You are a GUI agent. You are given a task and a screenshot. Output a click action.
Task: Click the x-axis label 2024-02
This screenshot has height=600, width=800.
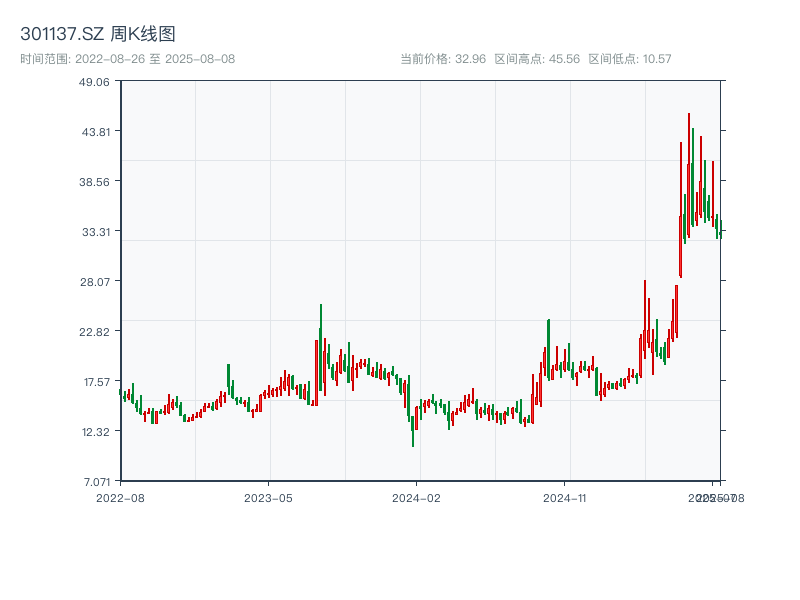coord(416,498)
